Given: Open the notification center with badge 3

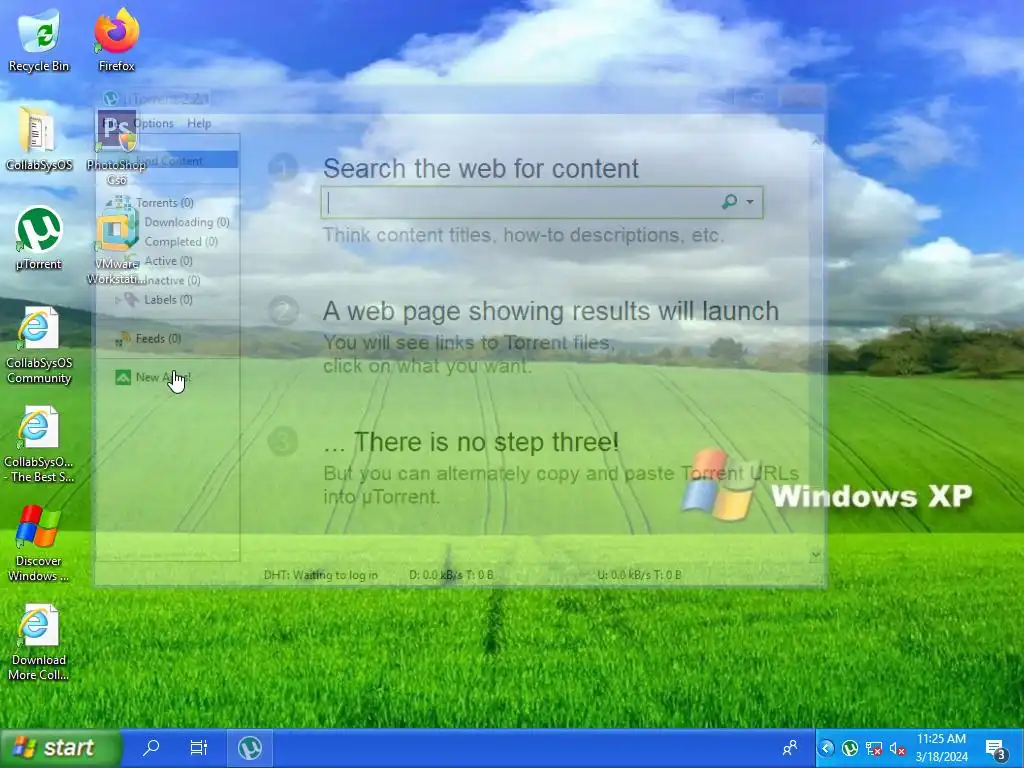Looking at the screenshot, I should (996, 749).
